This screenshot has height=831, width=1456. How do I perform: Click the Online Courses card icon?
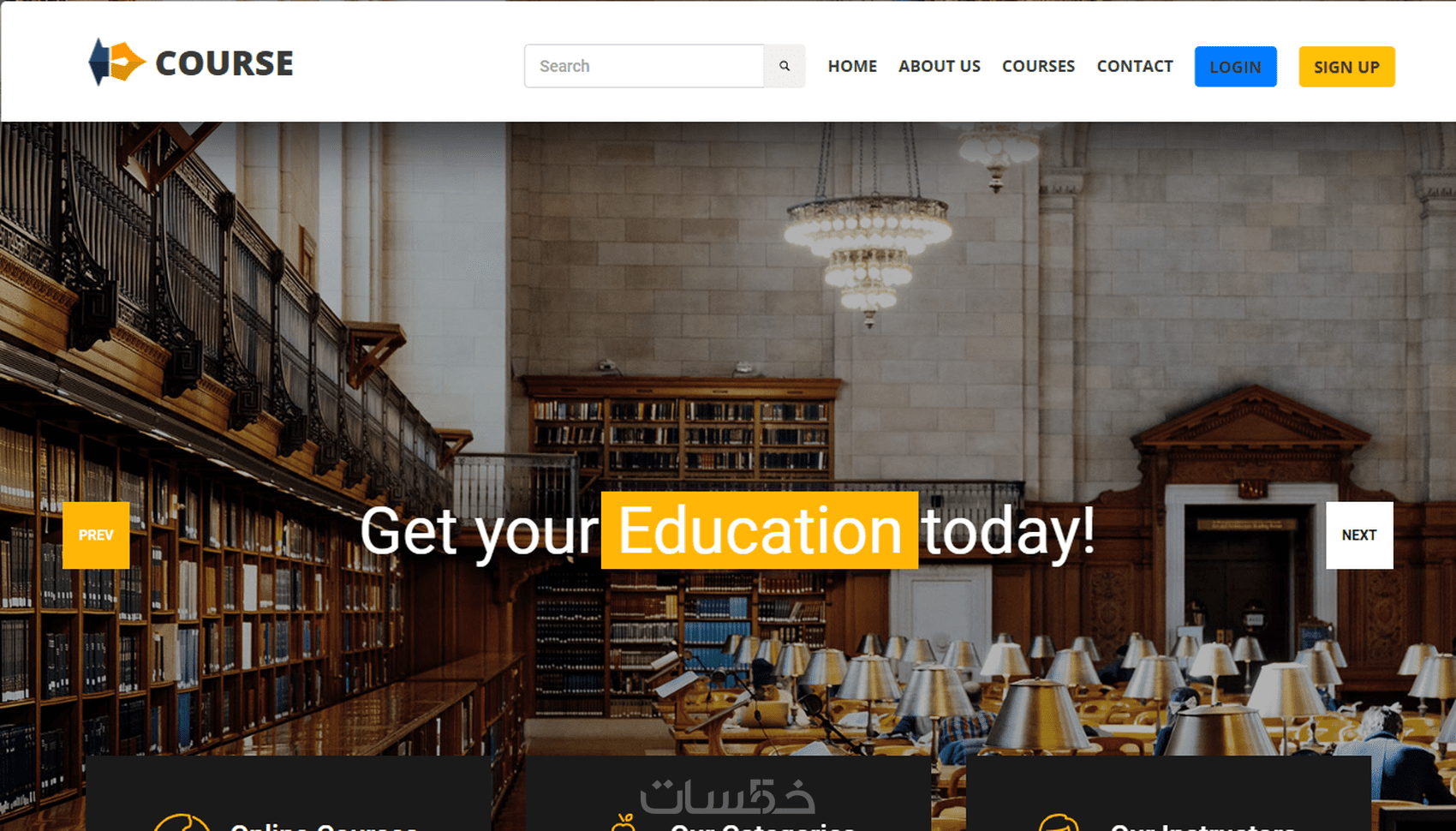[182, 822]
